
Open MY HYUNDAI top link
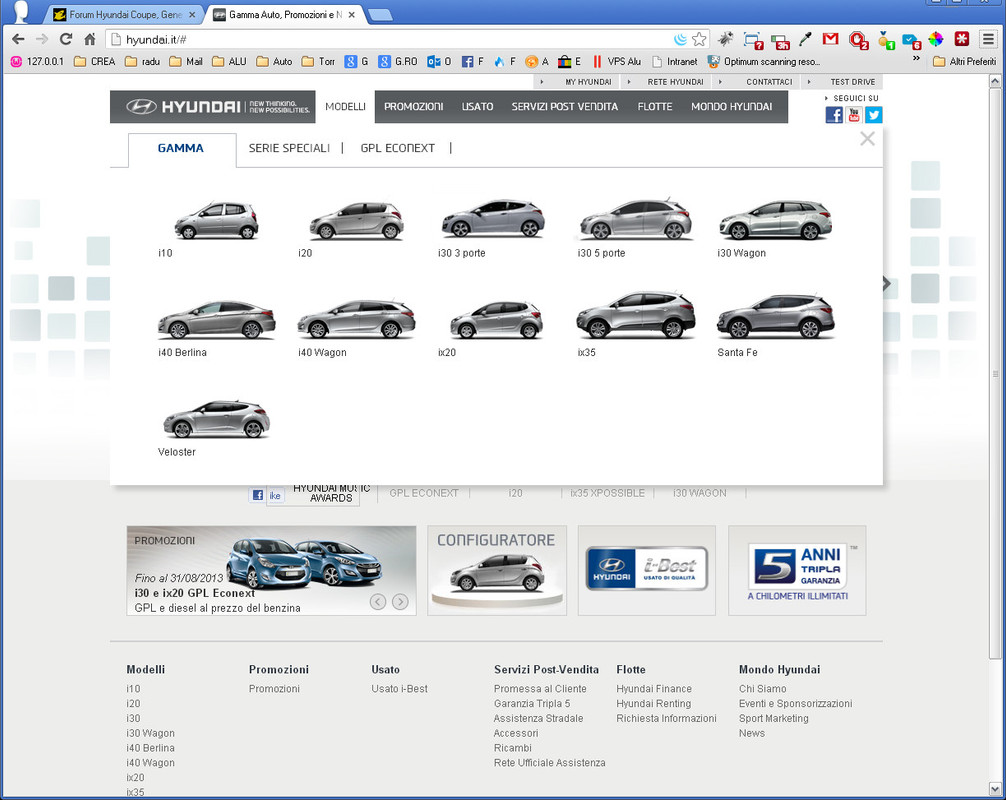pyautogui.click(x=588, y=82)
